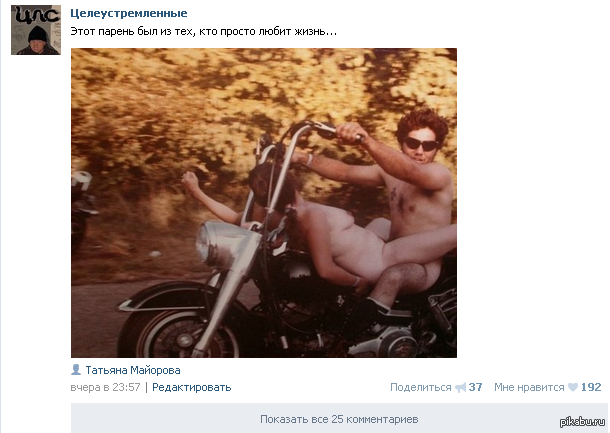View the 192 likes count
Image resolution: width=610 pixels, height=433 pixels.
(x=591, y=387)
